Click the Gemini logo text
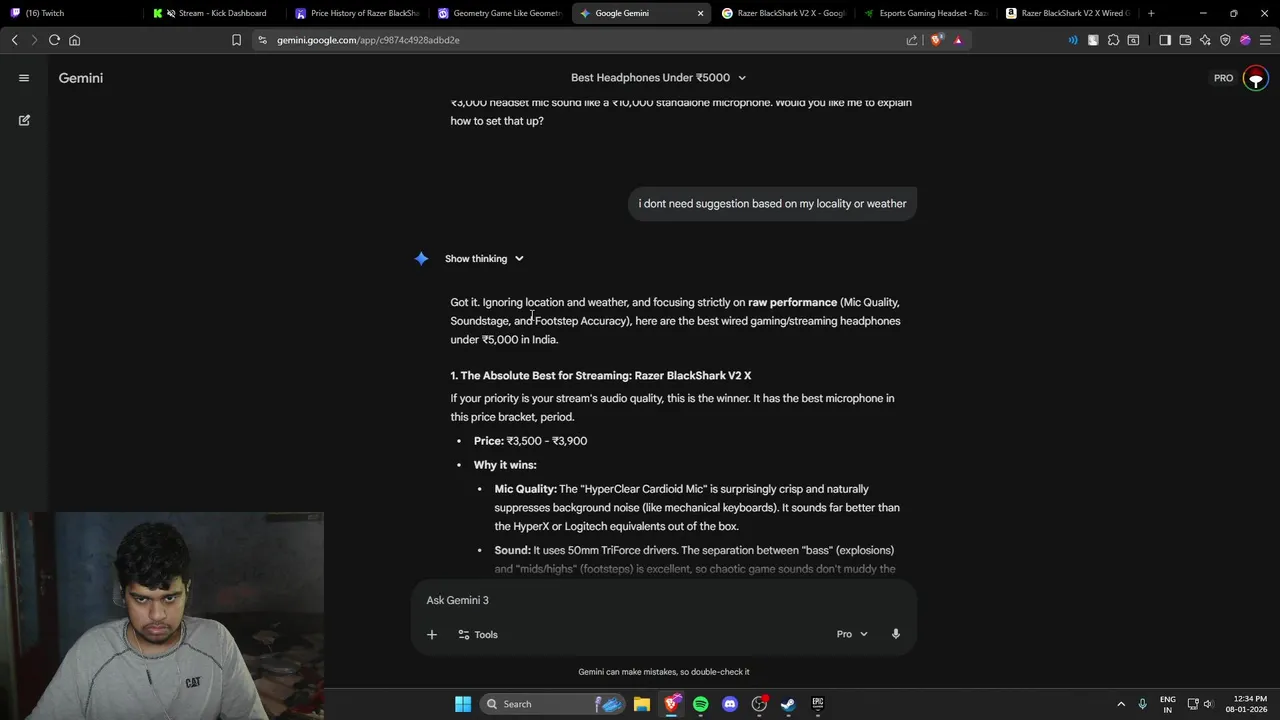 81,78
